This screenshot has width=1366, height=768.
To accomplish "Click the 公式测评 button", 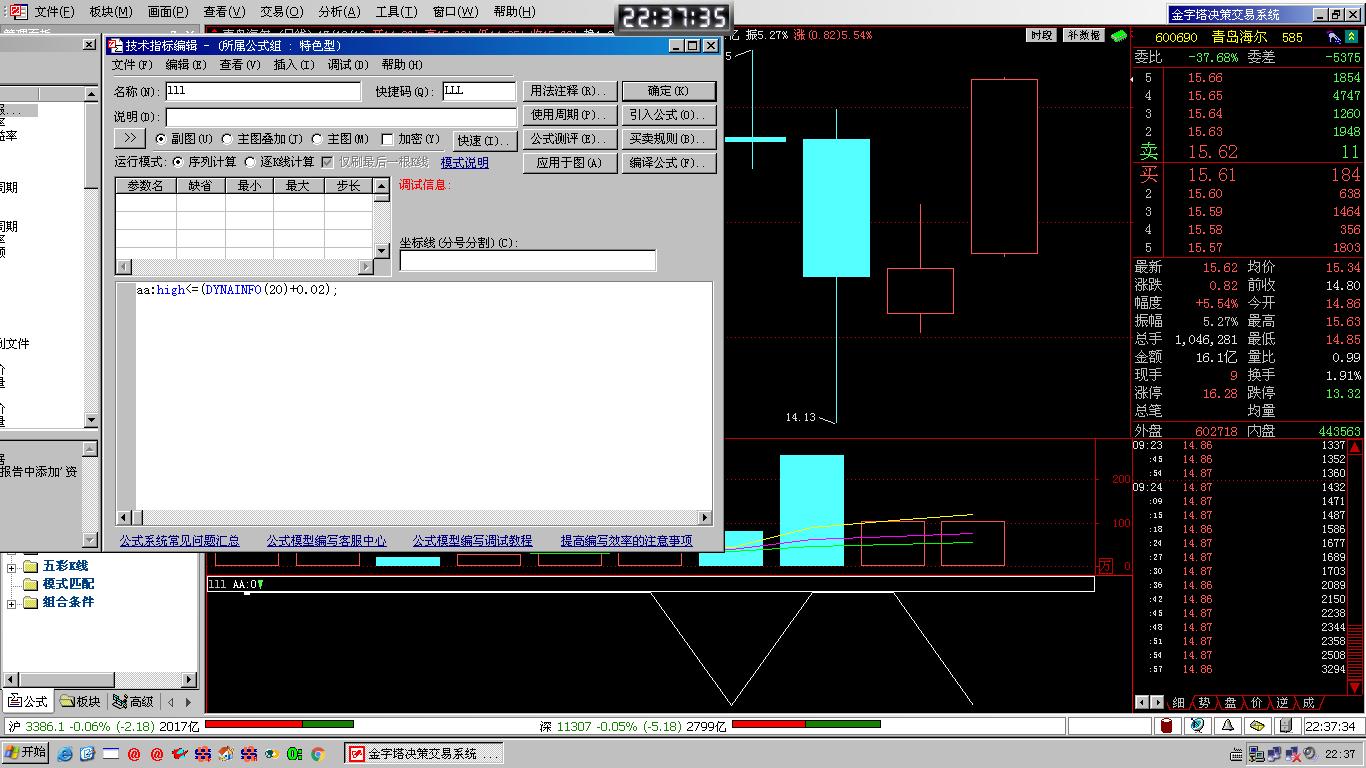I will click(x=570, y=139).
